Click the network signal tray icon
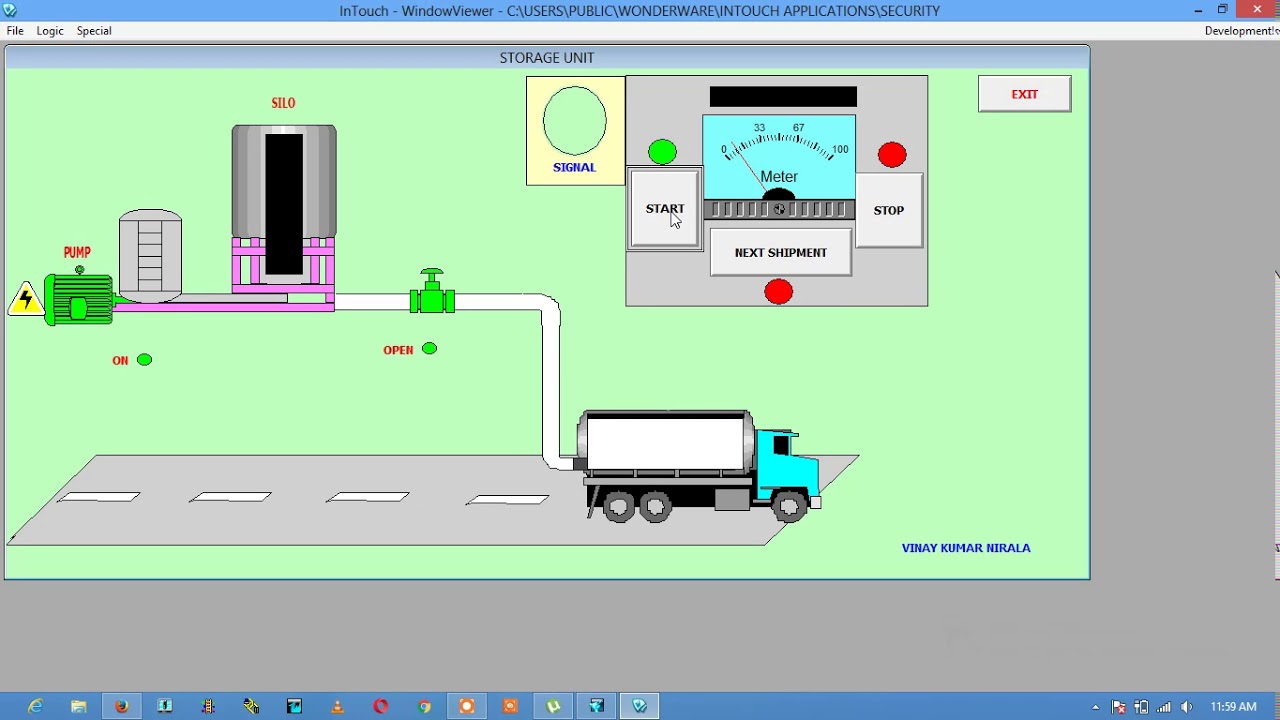 coord(1164,707)
